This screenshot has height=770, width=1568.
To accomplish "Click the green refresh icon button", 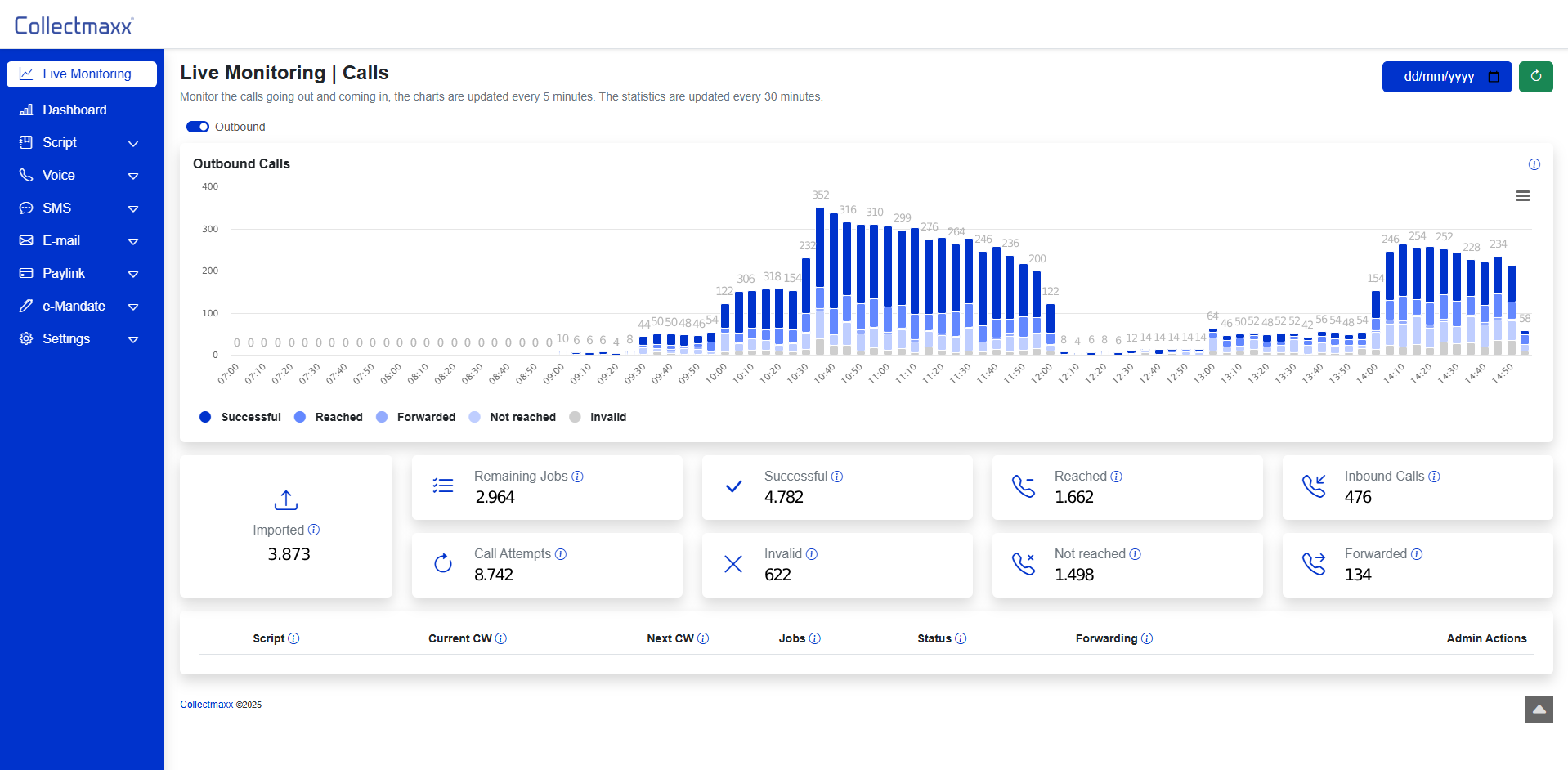I will (x=1535, y=77).
